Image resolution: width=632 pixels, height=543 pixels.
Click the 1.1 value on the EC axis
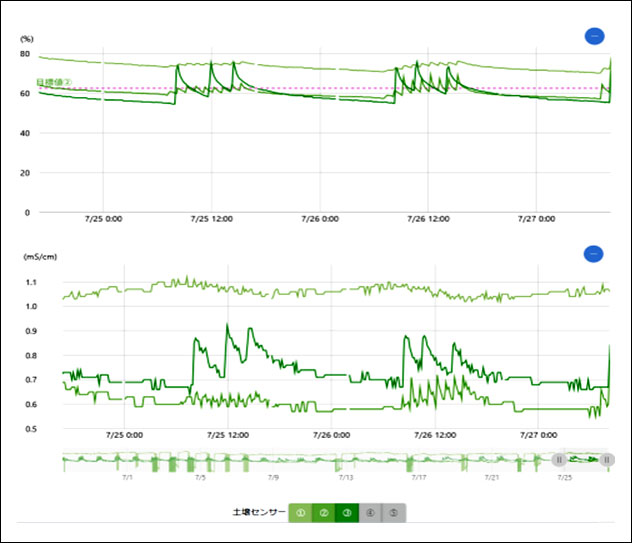pyautogui.click(x=31, y=282)
